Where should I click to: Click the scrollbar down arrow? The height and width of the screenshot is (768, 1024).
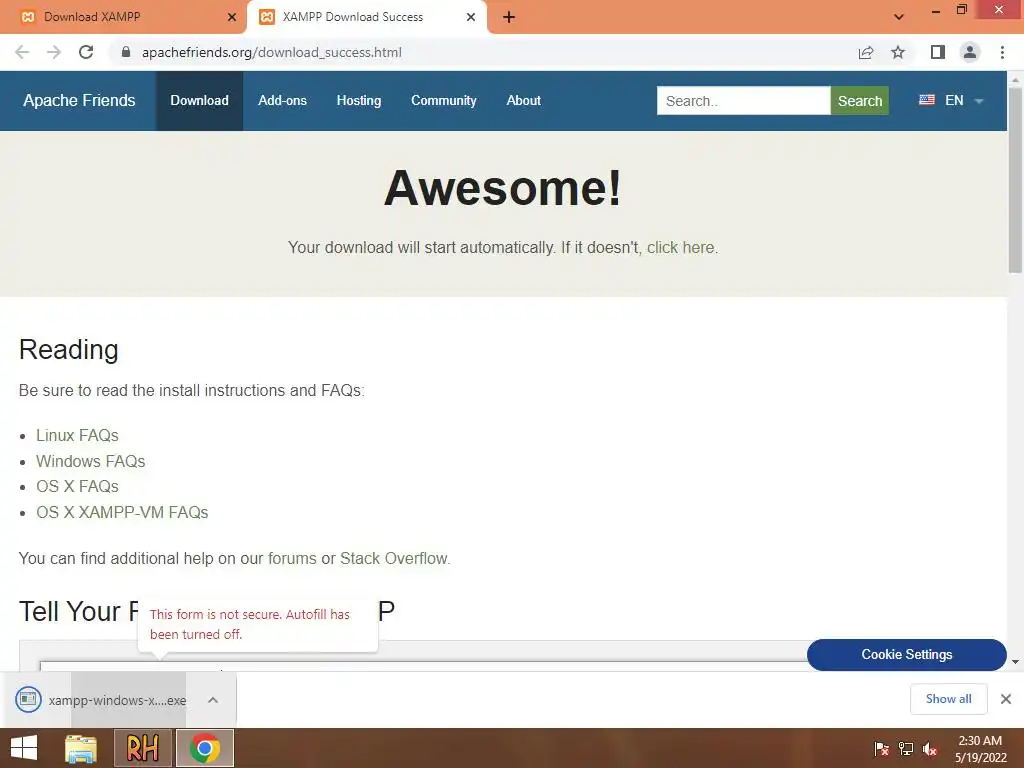click(1015, 662)
